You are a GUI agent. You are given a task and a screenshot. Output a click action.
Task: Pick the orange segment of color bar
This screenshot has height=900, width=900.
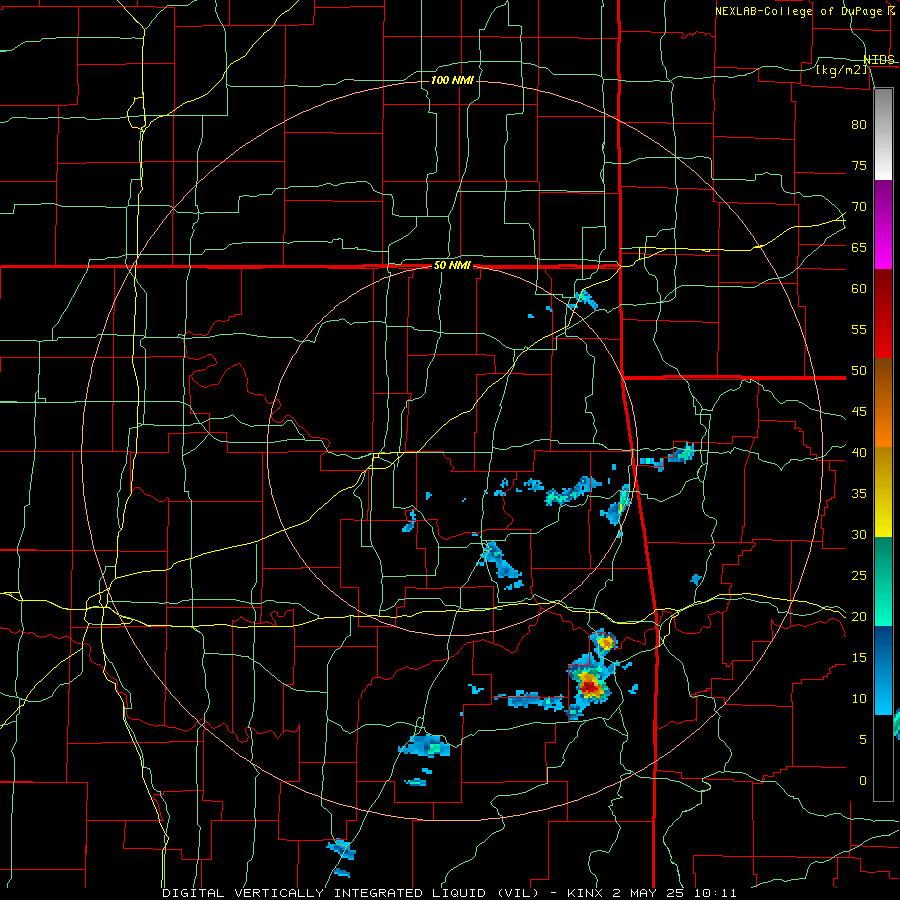[x=883, y=425]
